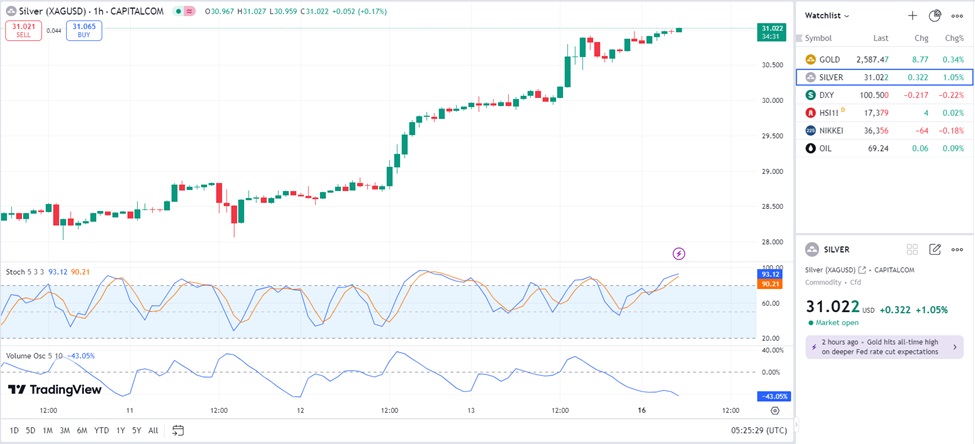Open the edit notes icon for SILVER

pyautogui.click(x=935, y=249)
